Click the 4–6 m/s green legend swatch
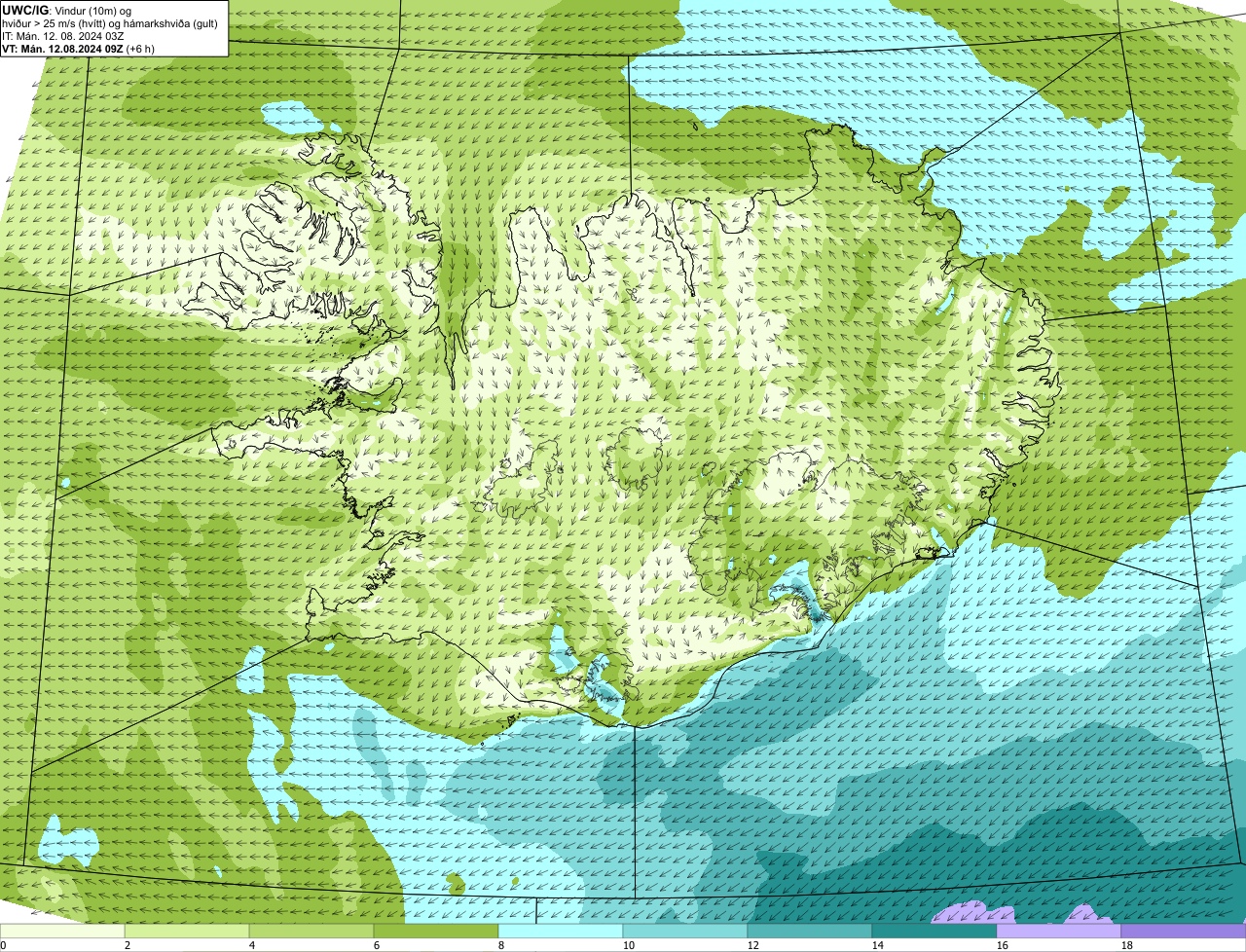Viewport: 1246px width, 952px height. tap(311, 932)
